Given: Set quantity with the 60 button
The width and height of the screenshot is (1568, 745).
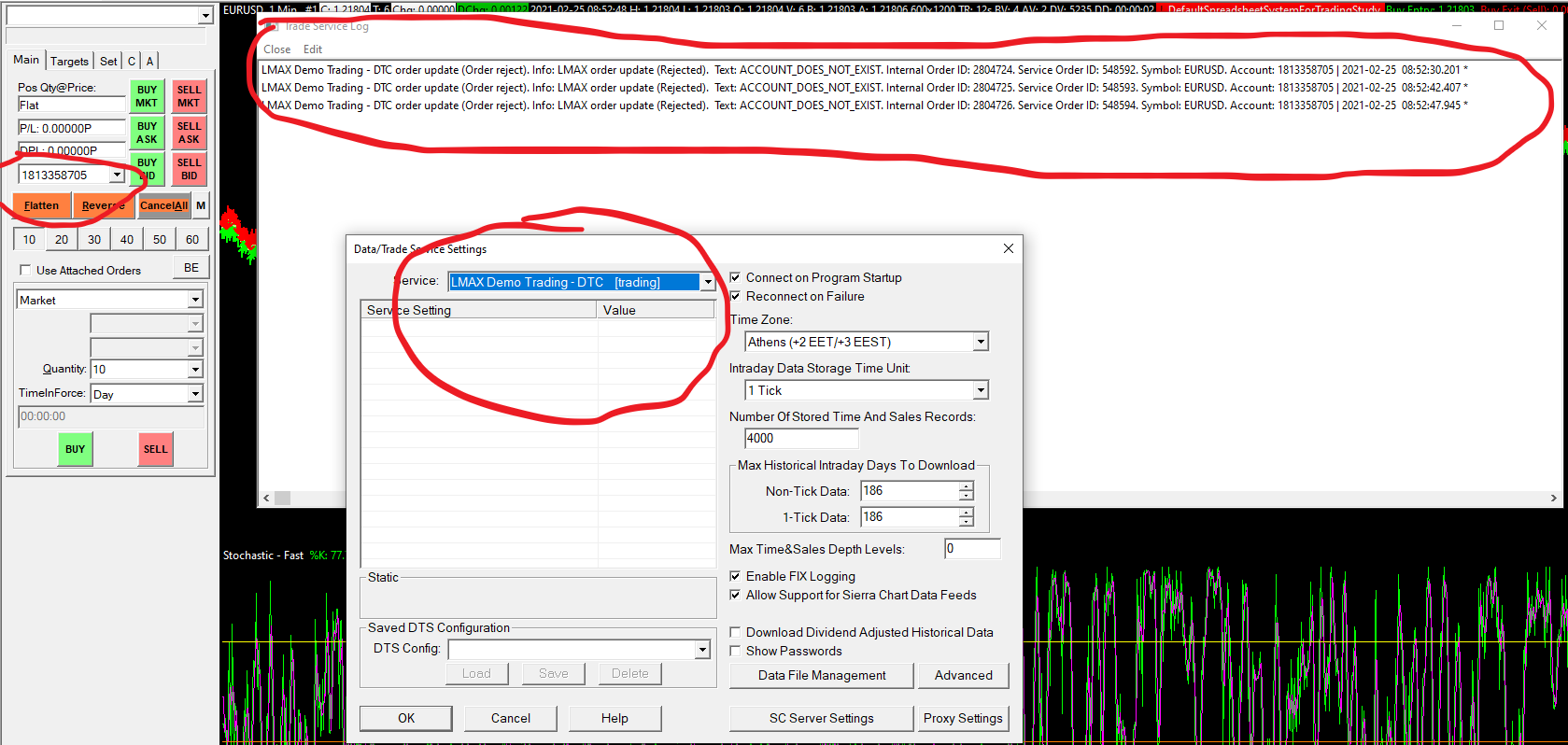Looking at the screenshot, I should (x=192, y=239).
